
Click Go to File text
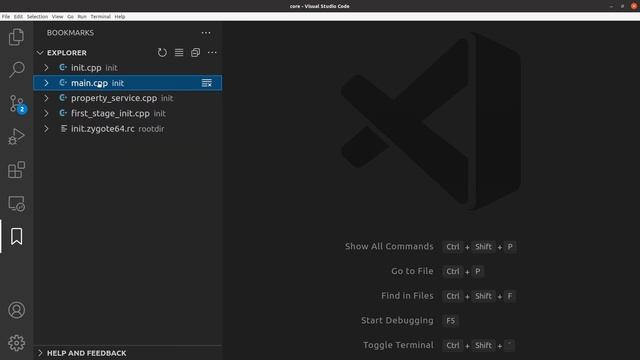pyautogui.click(x=412, y=271)
